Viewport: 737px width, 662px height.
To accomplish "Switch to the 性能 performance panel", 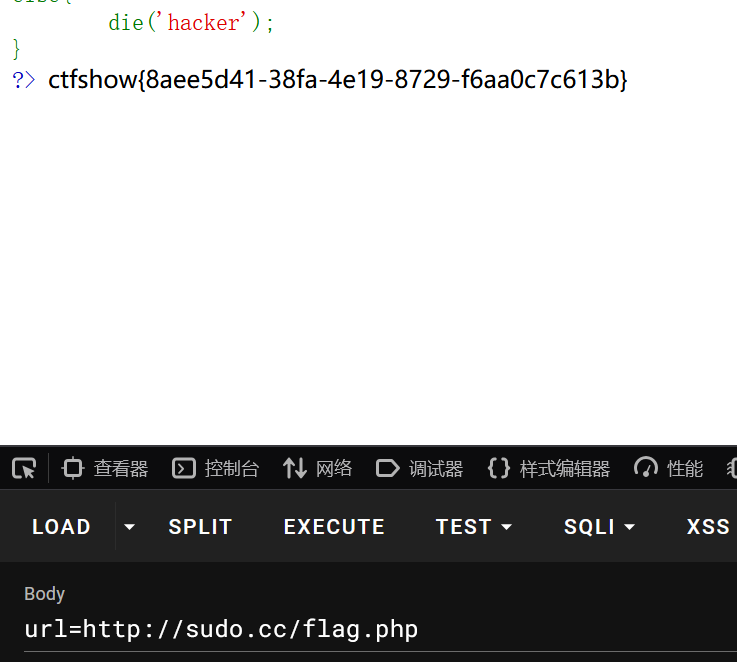I will (x=669, y=468).
